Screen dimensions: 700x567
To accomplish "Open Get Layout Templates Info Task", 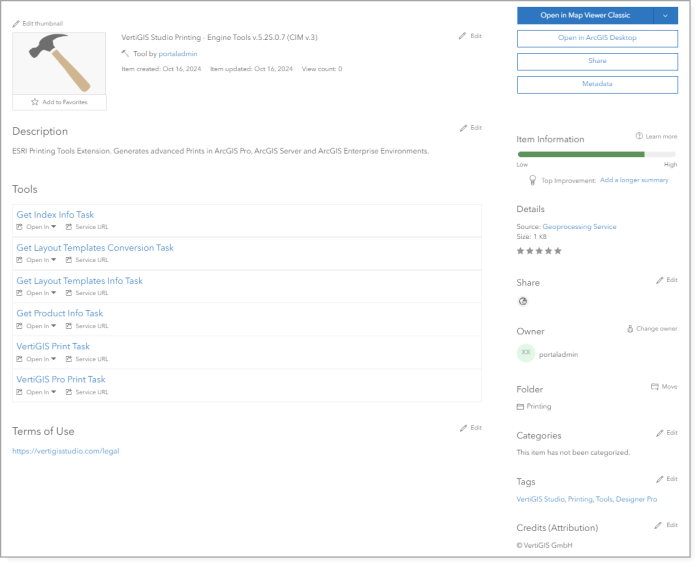I will click(x=79, y=281).
